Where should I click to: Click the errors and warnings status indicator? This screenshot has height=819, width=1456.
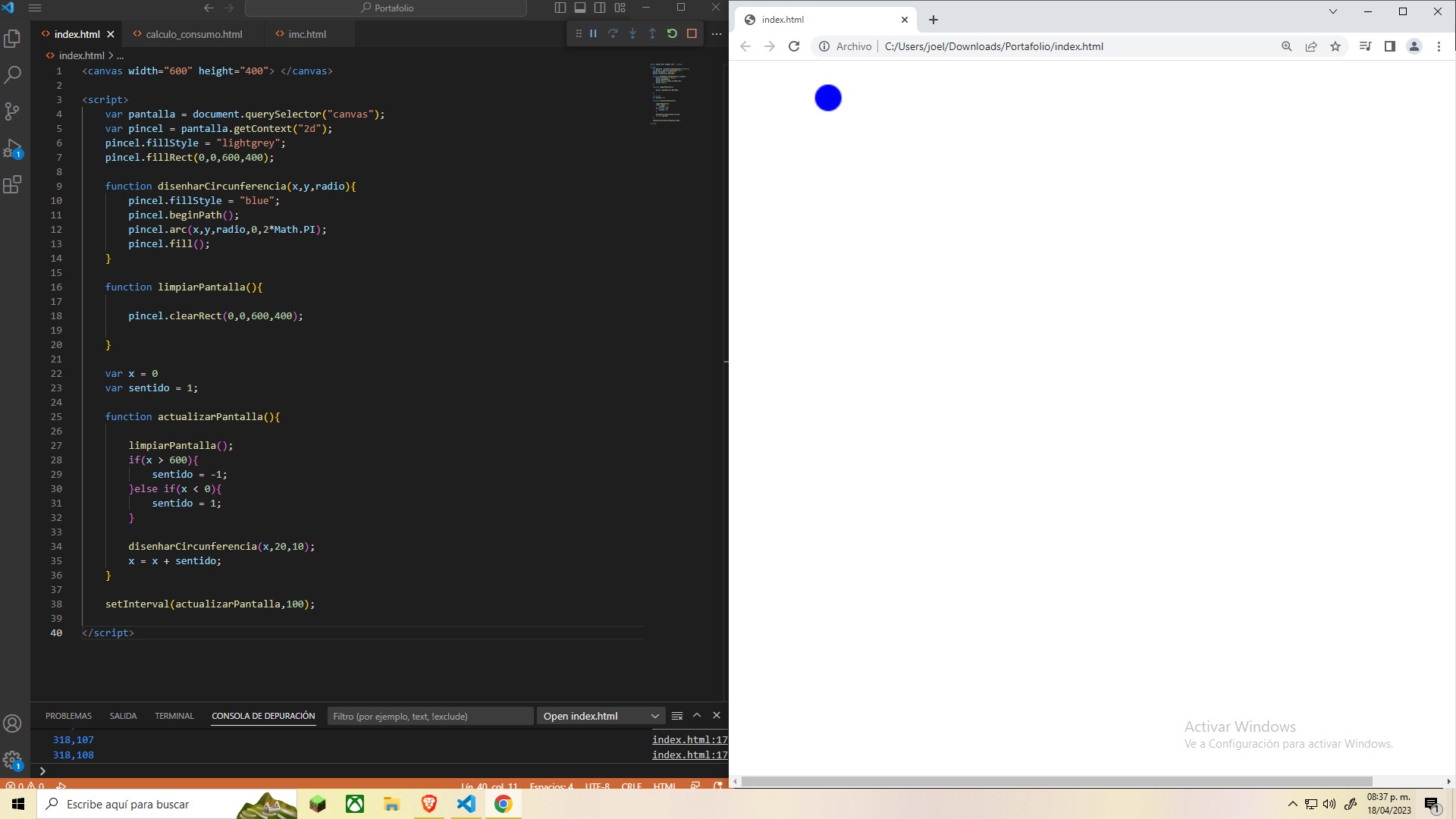click(x=25, y=786)
